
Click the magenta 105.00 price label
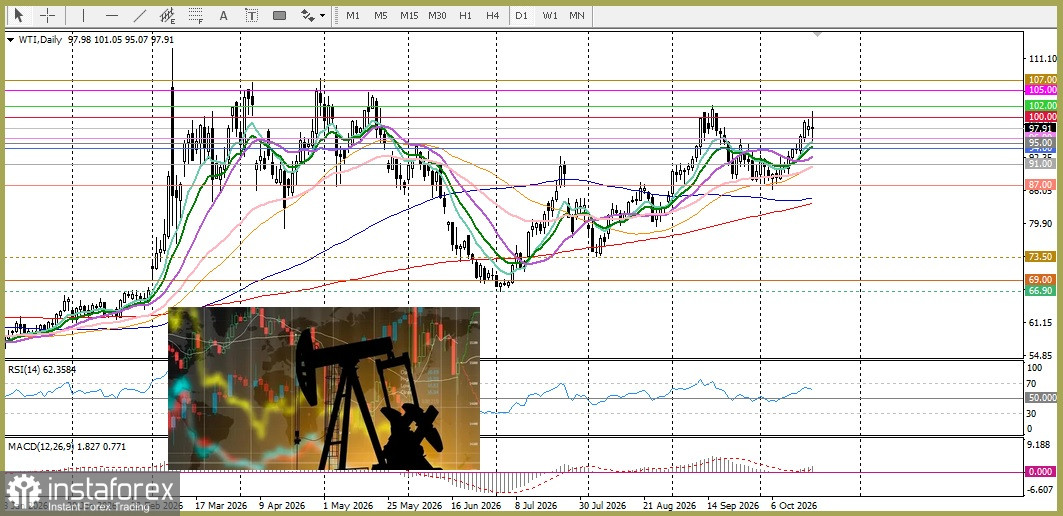click(1041, 90)
